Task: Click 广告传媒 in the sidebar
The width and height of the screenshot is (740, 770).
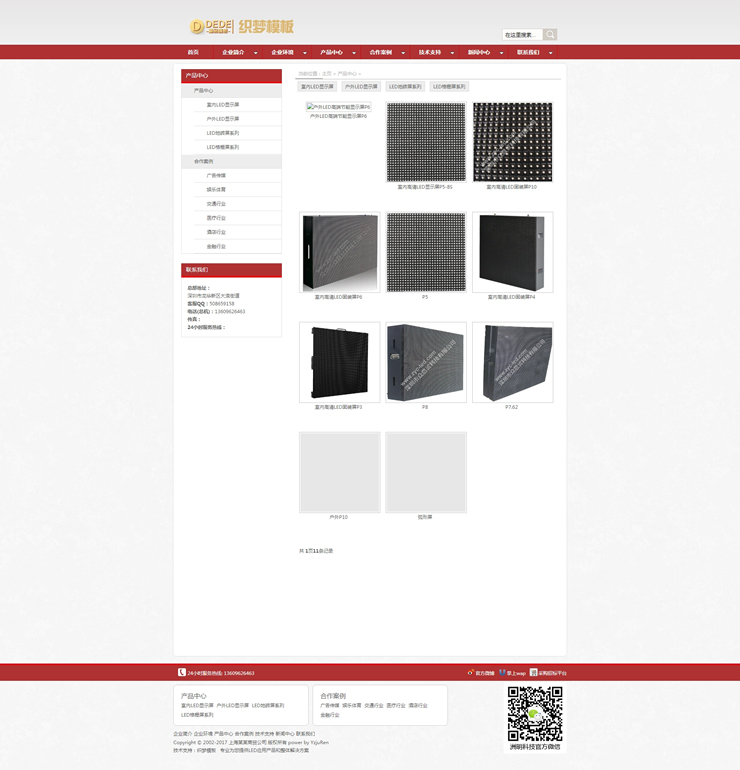Action: pyautogui.click(x=216, y=175)
